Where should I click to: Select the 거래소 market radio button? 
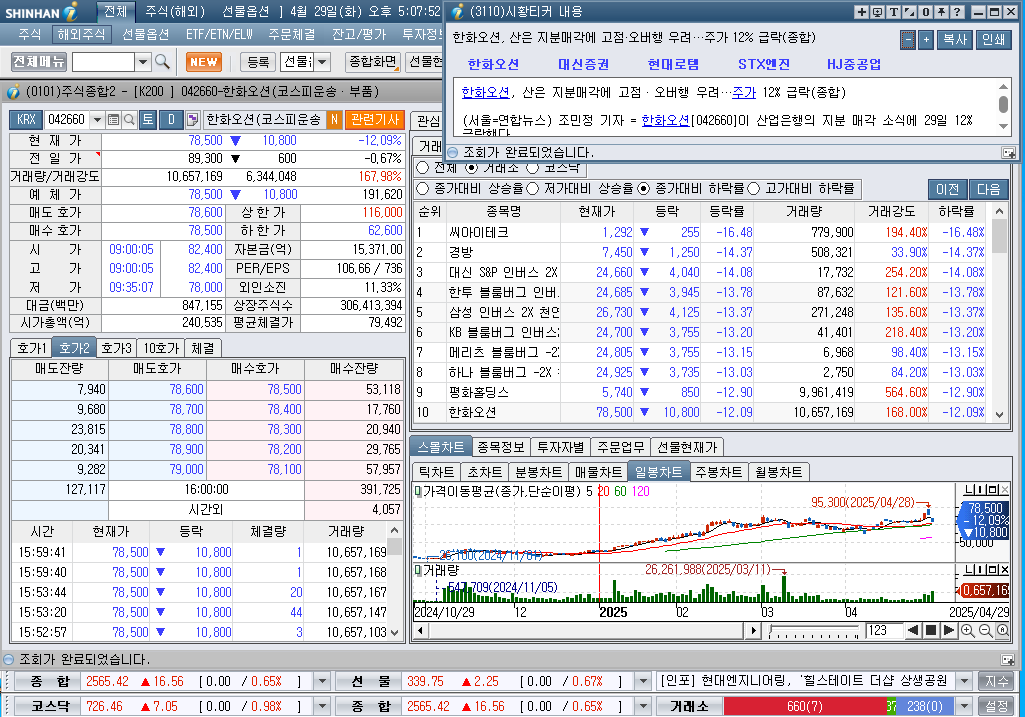pyautogui.click(x=471, y=168)
